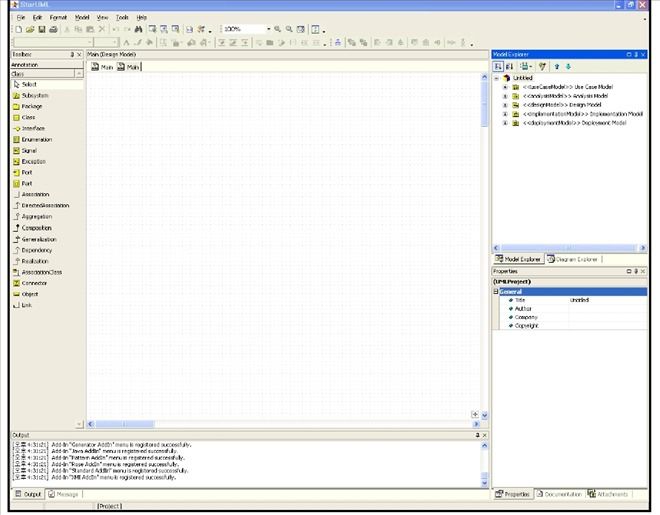Toggle the first sort button in Model Explorer
Image resolution: width=660 pixels, height=515 pixels.
point(498,66)
